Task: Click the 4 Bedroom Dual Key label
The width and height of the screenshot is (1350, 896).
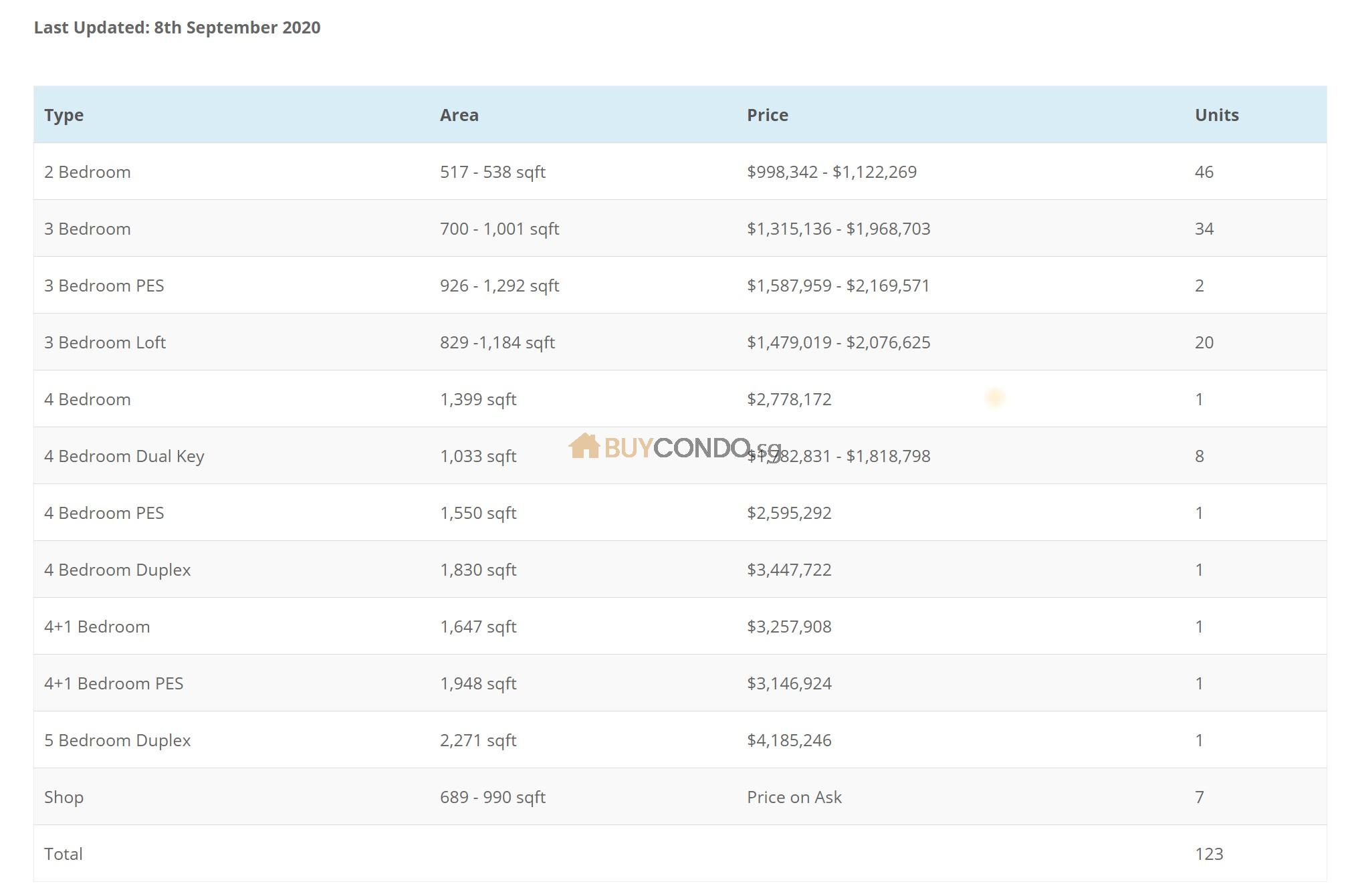Action: tap(124, 456)
